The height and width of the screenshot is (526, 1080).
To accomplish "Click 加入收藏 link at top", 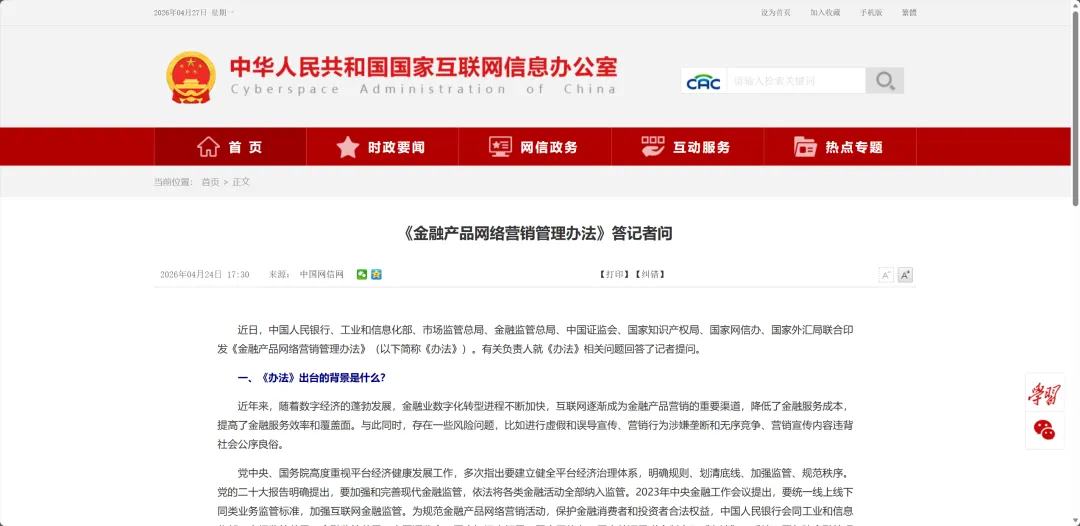I will click(x=825, y=12).
